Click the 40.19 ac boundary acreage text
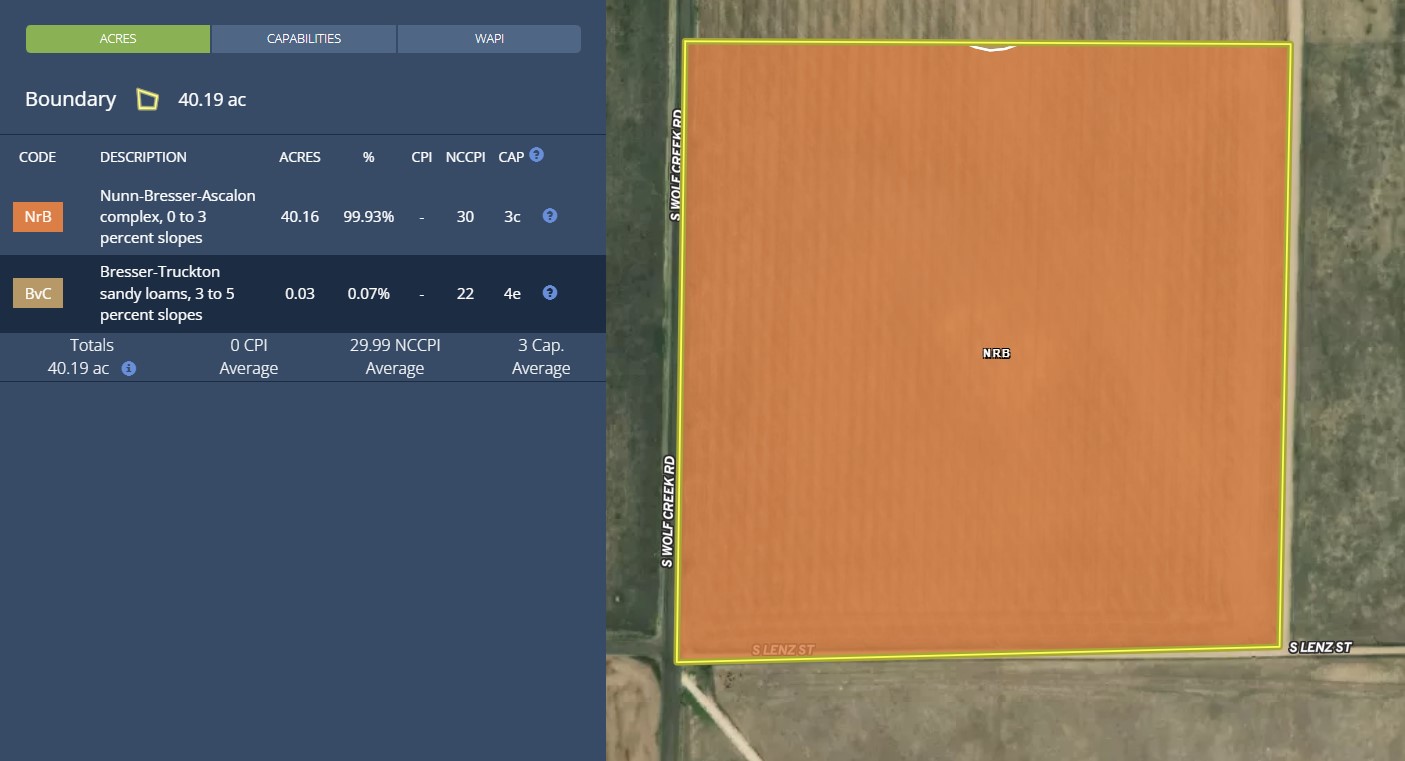The height and width of the screenshot is (761, 1405). click(212, 100)
